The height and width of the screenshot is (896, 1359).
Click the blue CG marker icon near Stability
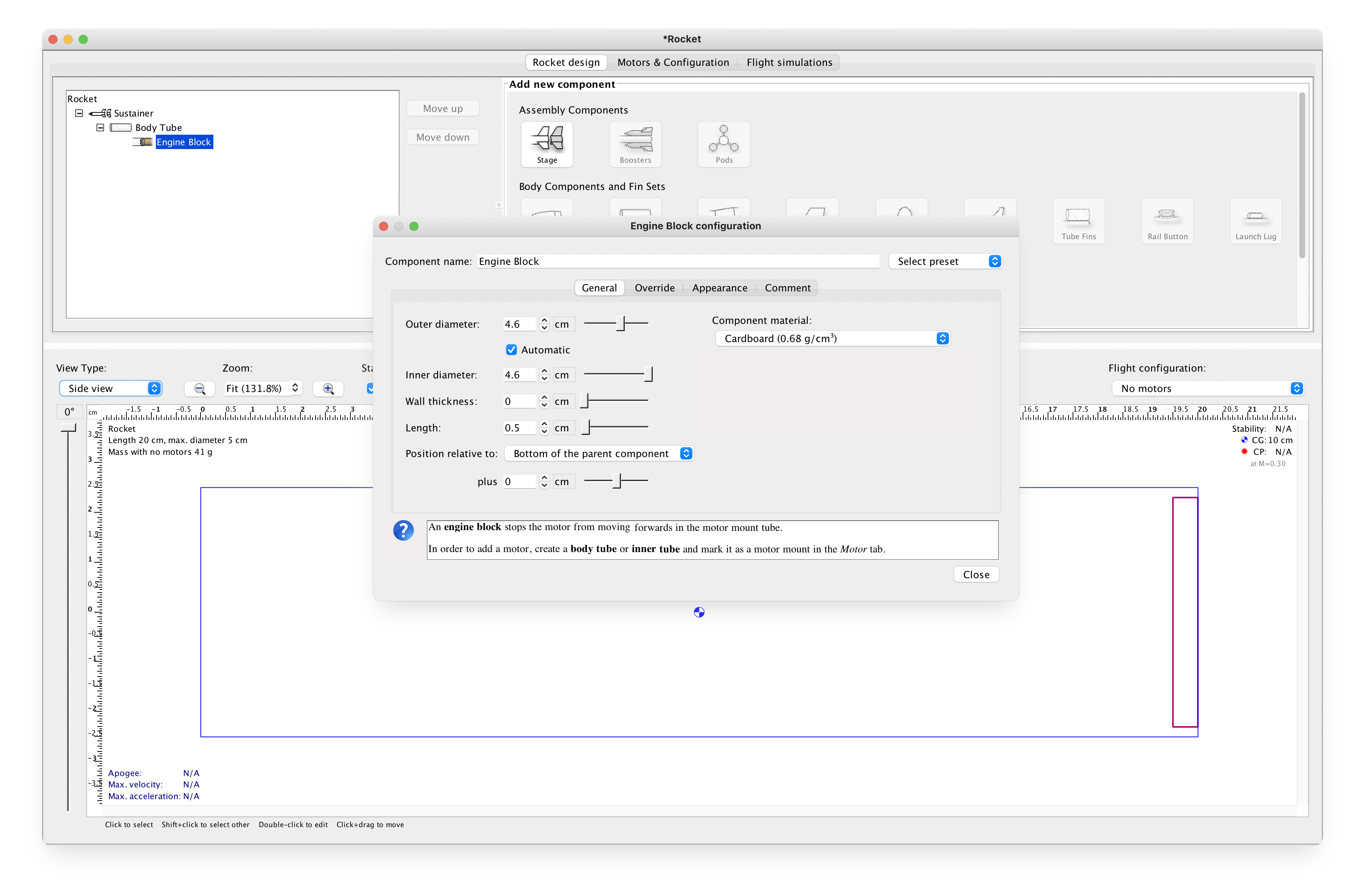click(1244, 440)
